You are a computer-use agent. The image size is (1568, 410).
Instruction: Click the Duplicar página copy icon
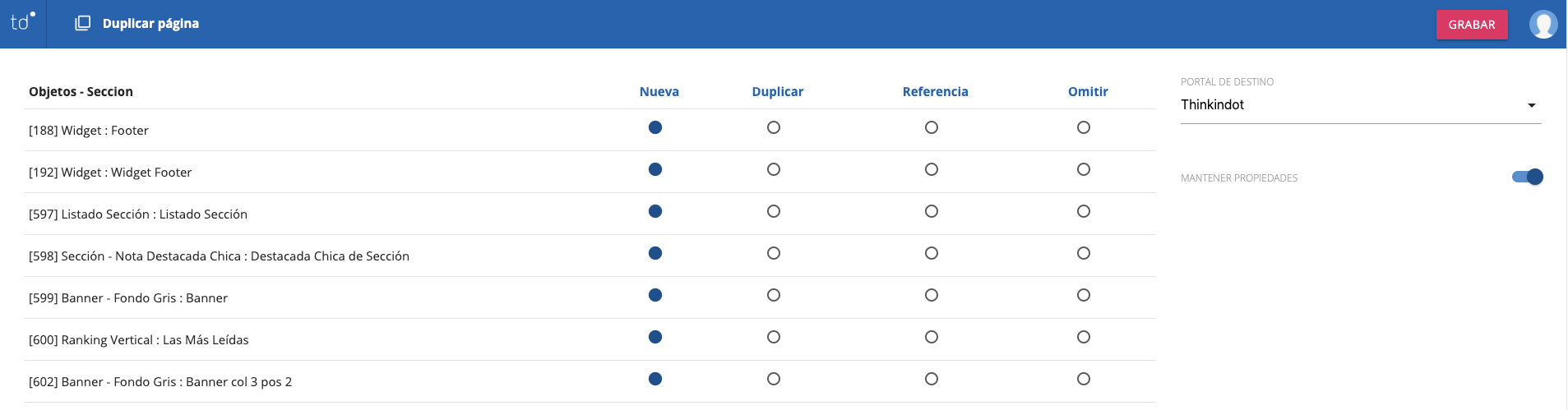(x=82, y=23)
